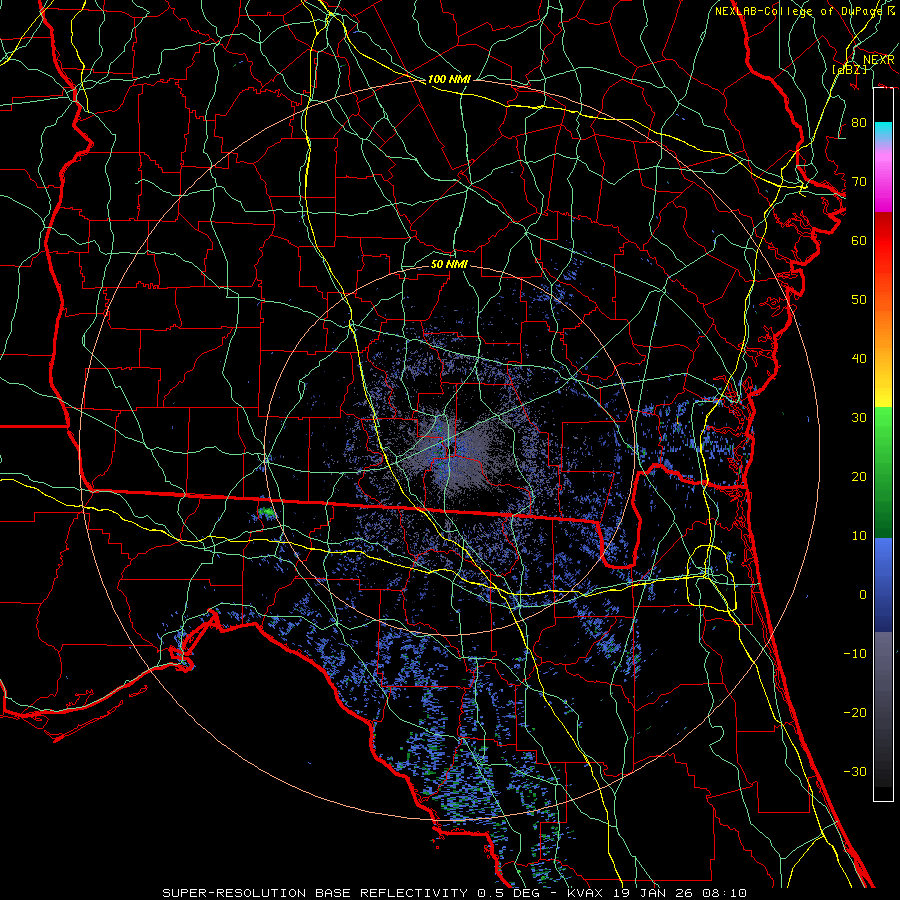This screenshot has width=900, height=900.
Task: Click the -30 value on the dBZ scale
Action: [x=855, y=771]
